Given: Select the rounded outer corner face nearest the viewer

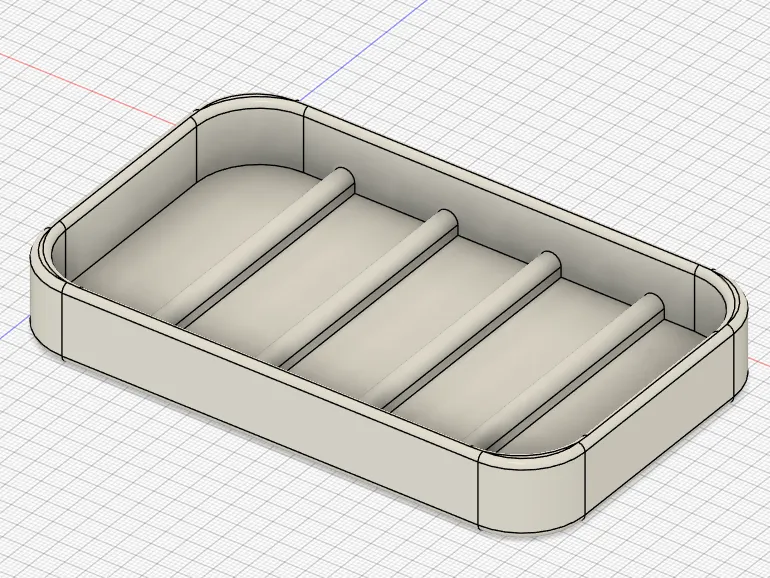Looking at the screenshot, I should [x=531, y=492].
